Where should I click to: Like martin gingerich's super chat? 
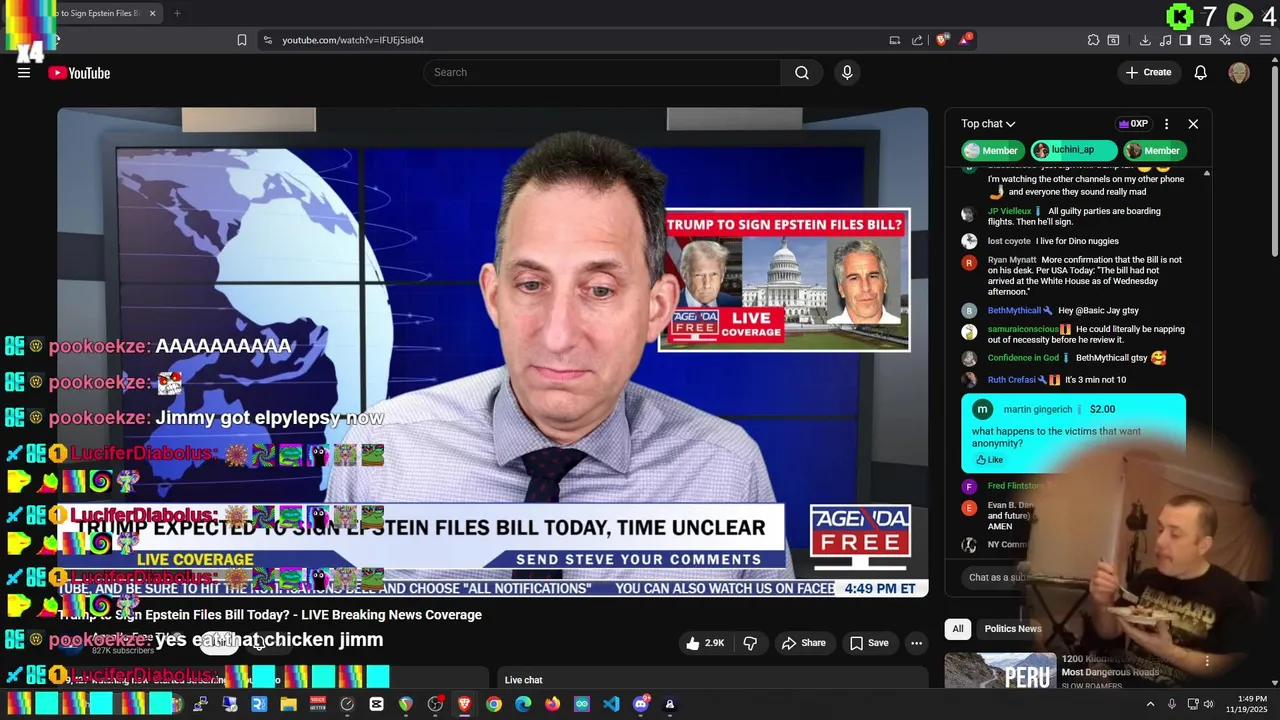pyautogui.click(x=989, y=460)
